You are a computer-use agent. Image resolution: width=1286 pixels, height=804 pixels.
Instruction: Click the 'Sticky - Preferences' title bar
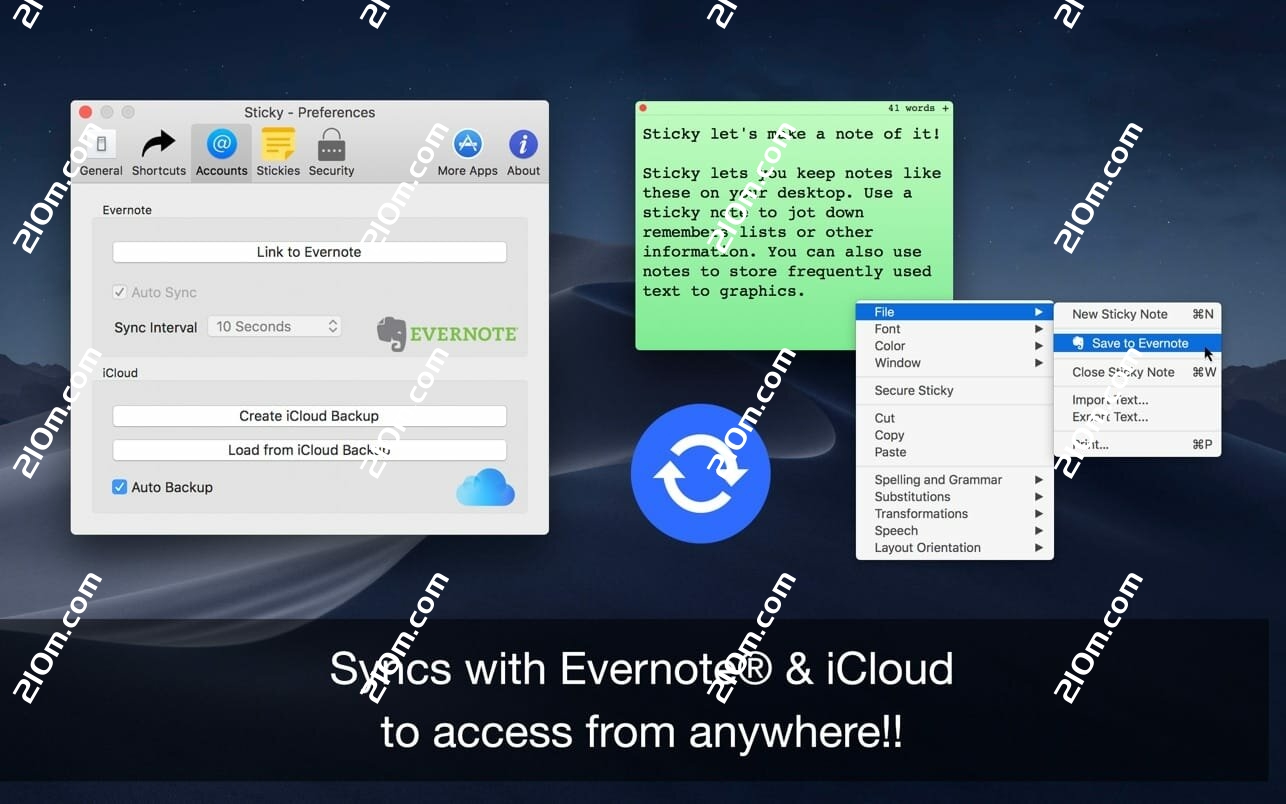pyautogui.click(x=309, y=112)
